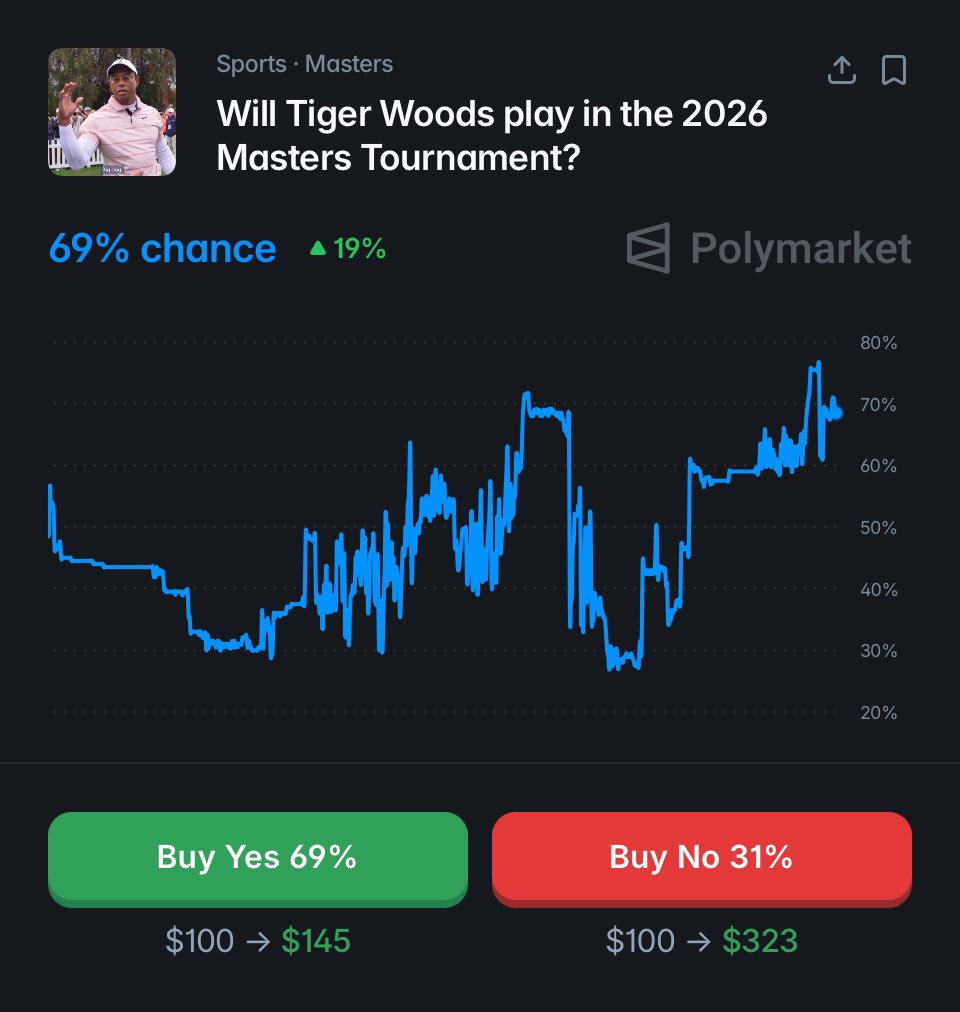
Task: Click the share icon
Action: [x=842, y=70]
